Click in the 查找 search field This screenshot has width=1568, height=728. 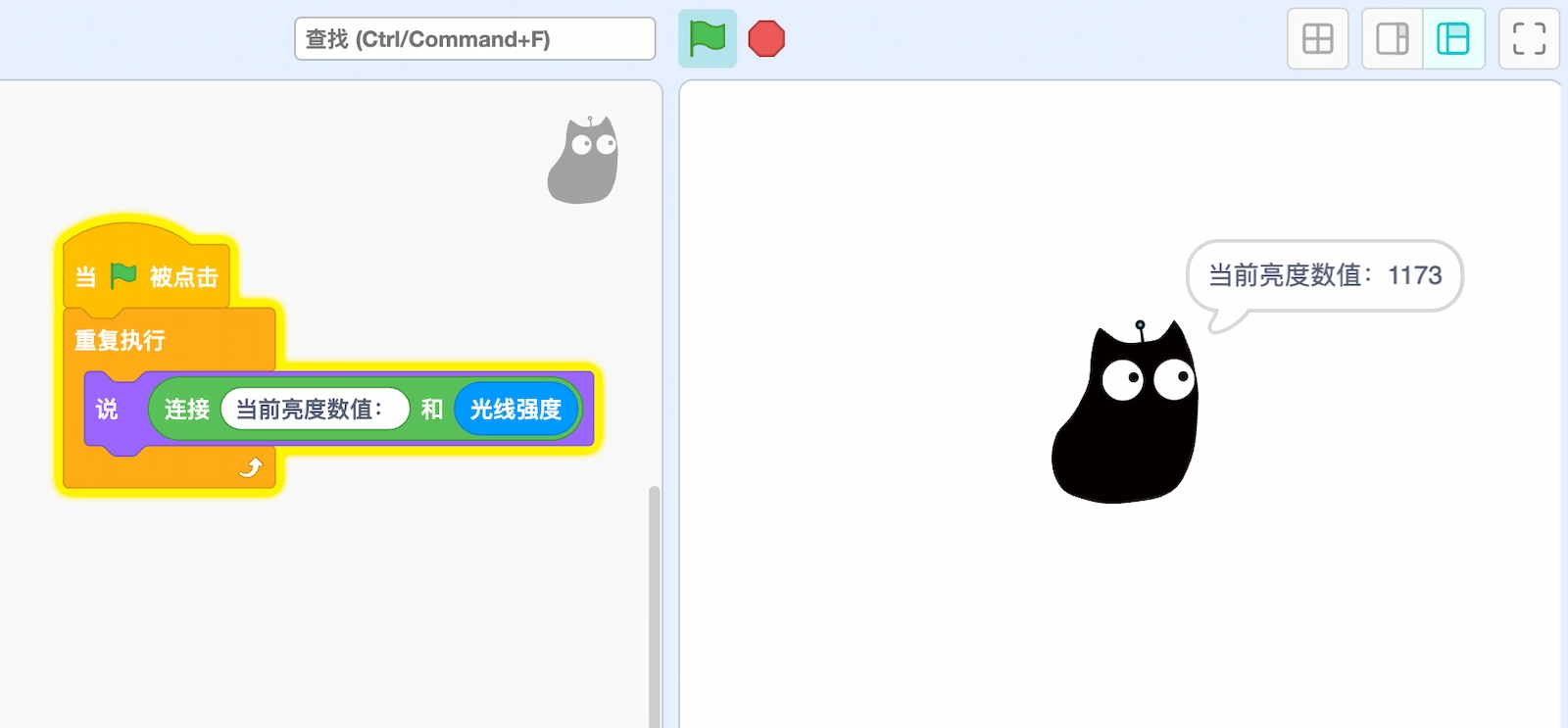pyautogui.click(x=474, y=39)
